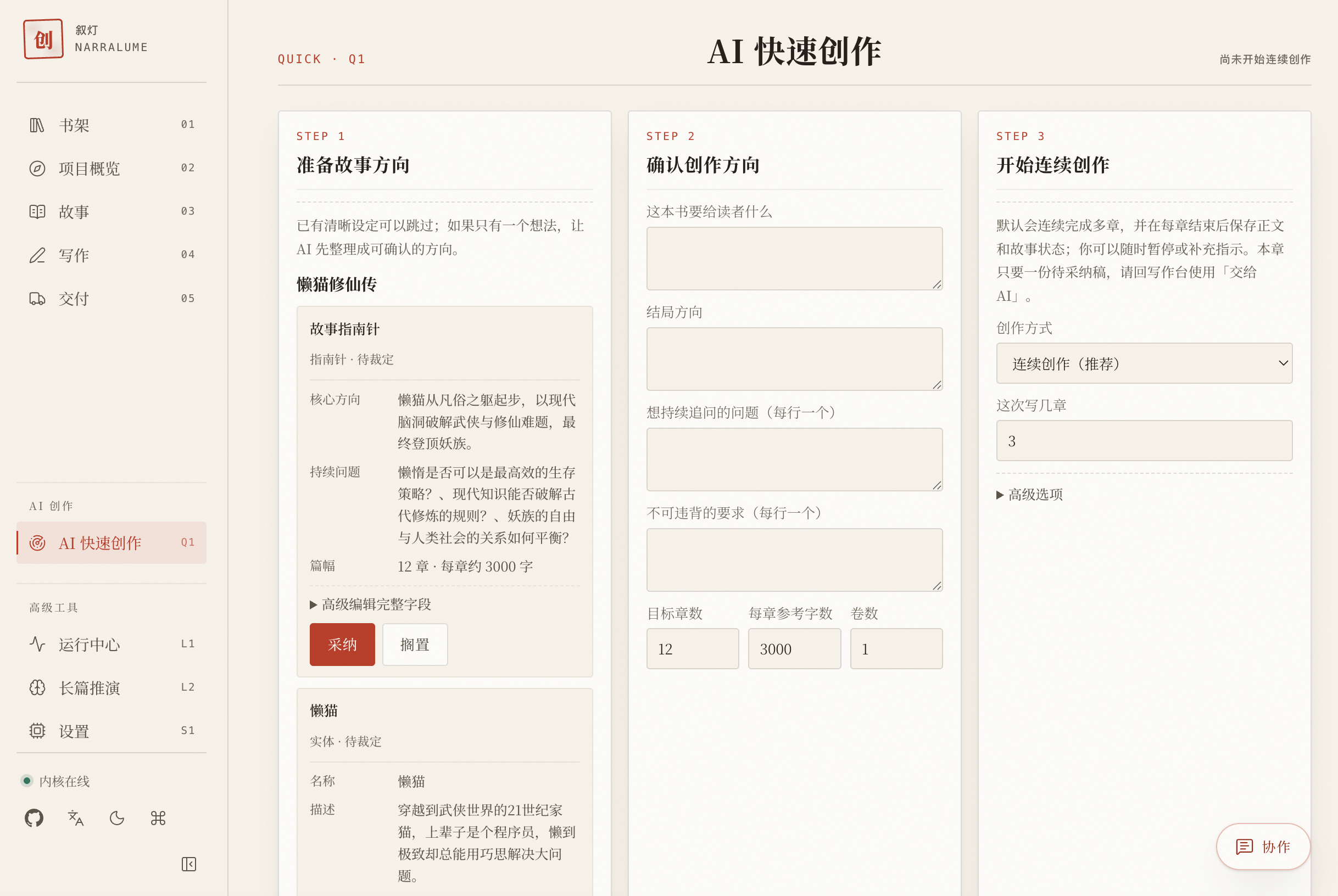Open 项目概览 compass icon
1338x896 pixels.
coord(37,169)
